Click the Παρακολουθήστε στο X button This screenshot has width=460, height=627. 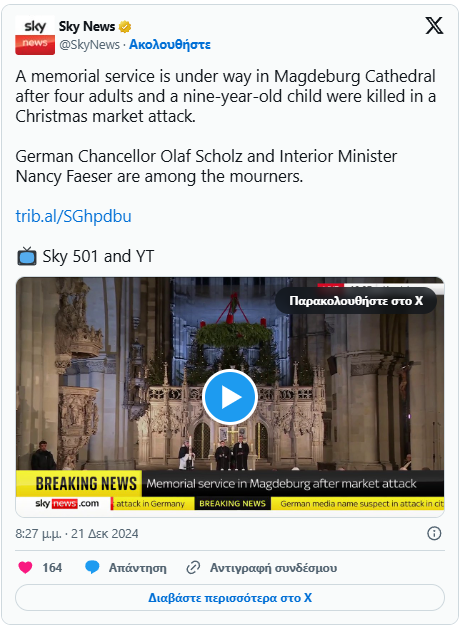(356, 300)
